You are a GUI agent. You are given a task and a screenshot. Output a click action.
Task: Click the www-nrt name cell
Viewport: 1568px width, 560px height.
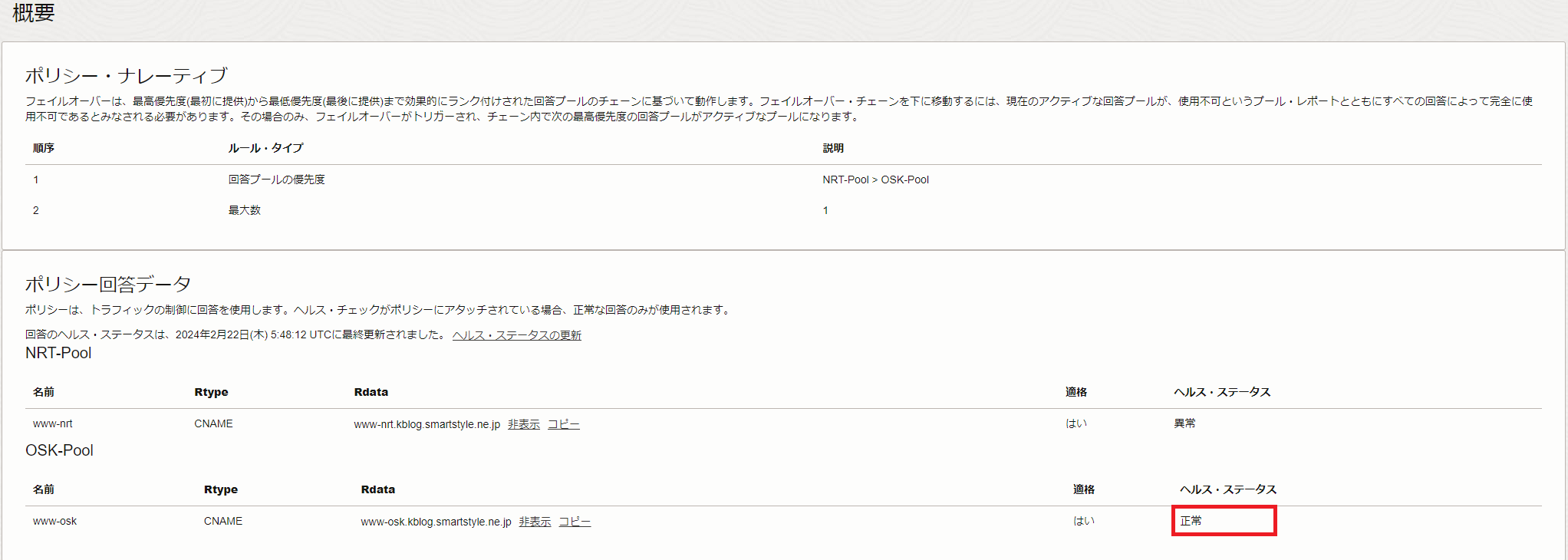click(53, 423)
